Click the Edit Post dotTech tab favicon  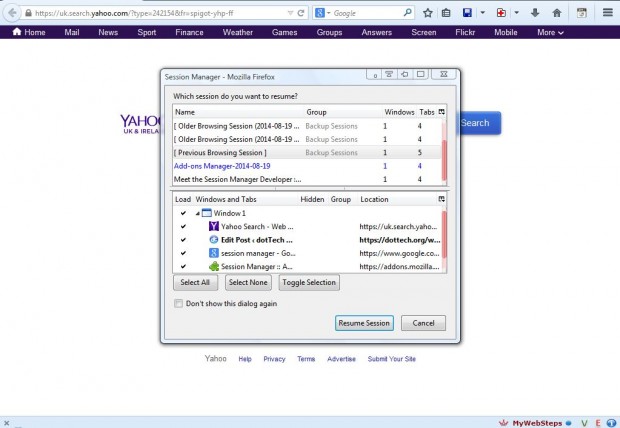[x=214, y=240]
